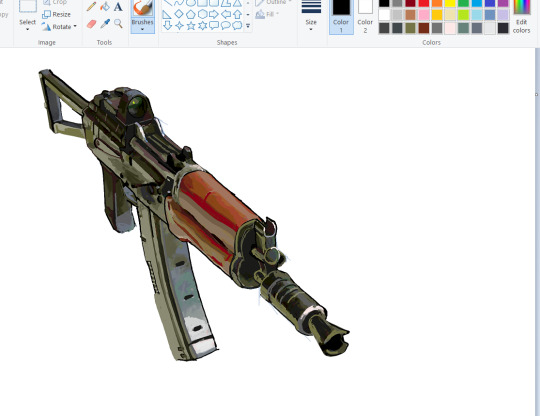
Task: Open the Rotate dropdown
Action: (59, 27)
